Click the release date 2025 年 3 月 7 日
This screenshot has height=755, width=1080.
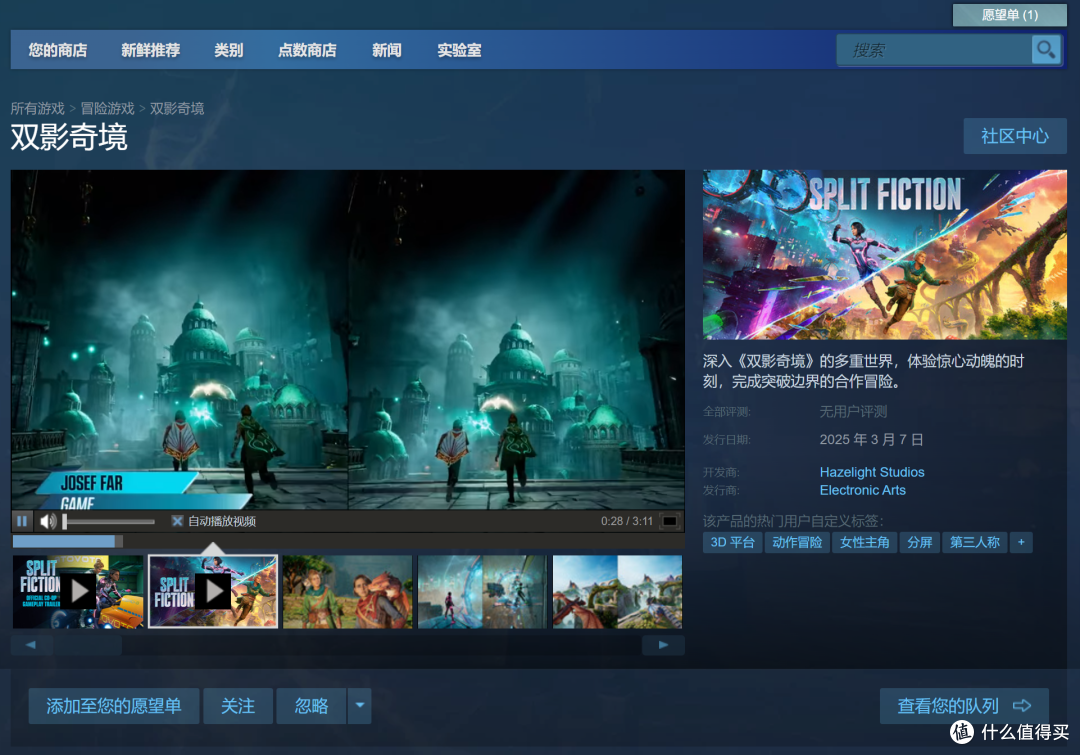(871, 439)
